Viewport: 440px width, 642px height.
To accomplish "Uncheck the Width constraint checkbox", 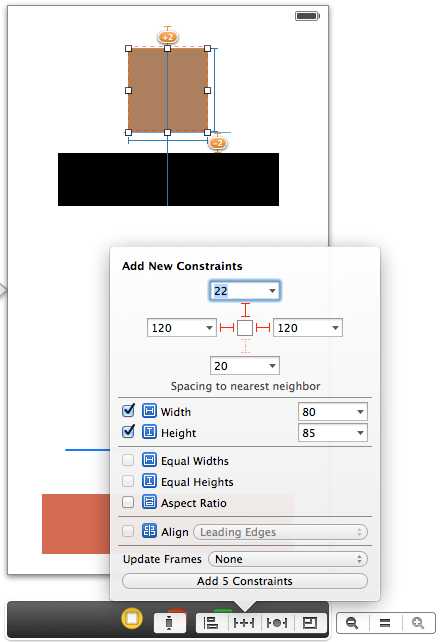I will coord(128,410).
